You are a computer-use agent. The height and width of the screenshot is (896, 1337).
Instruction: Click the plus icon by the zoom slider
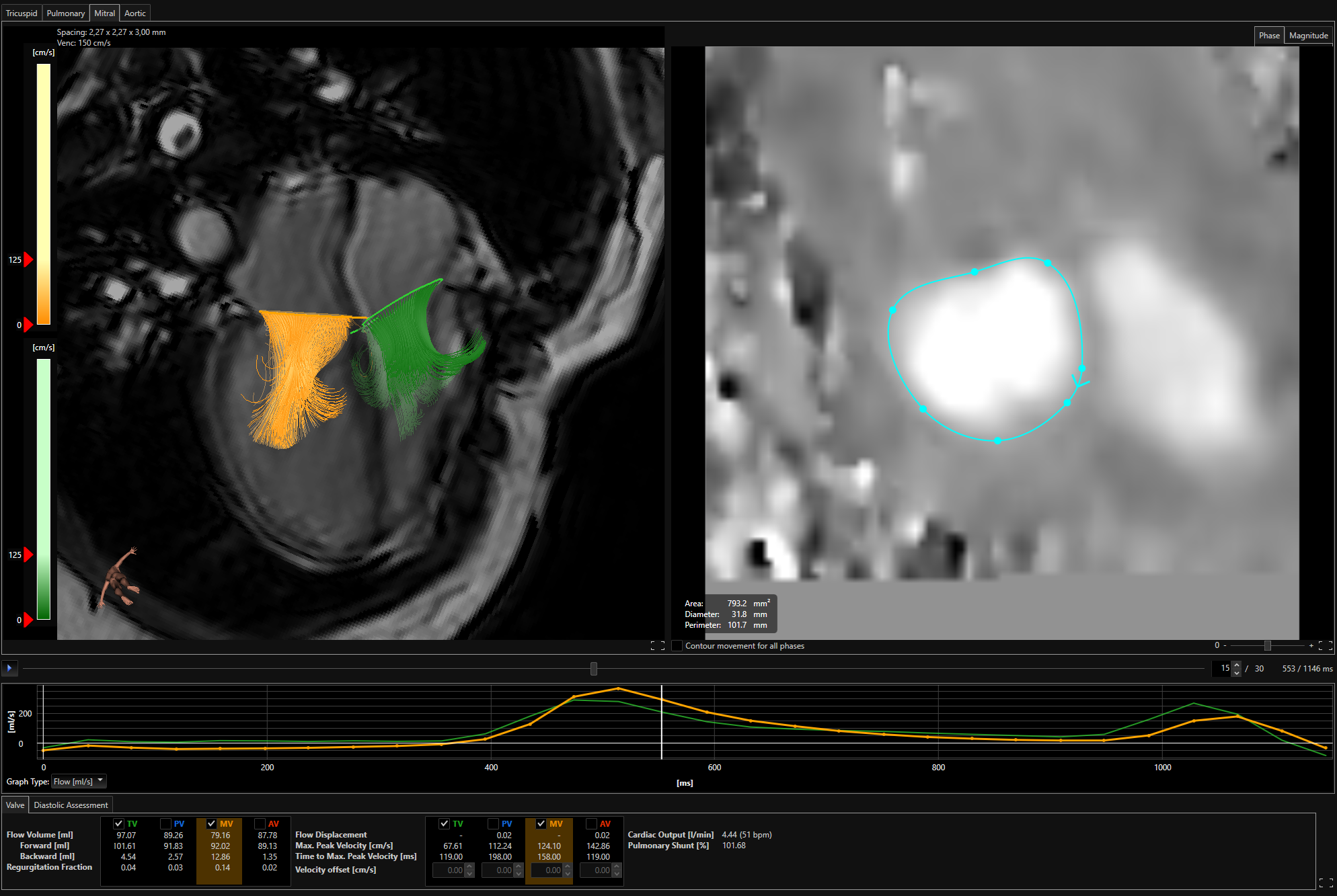[1311, 646]
